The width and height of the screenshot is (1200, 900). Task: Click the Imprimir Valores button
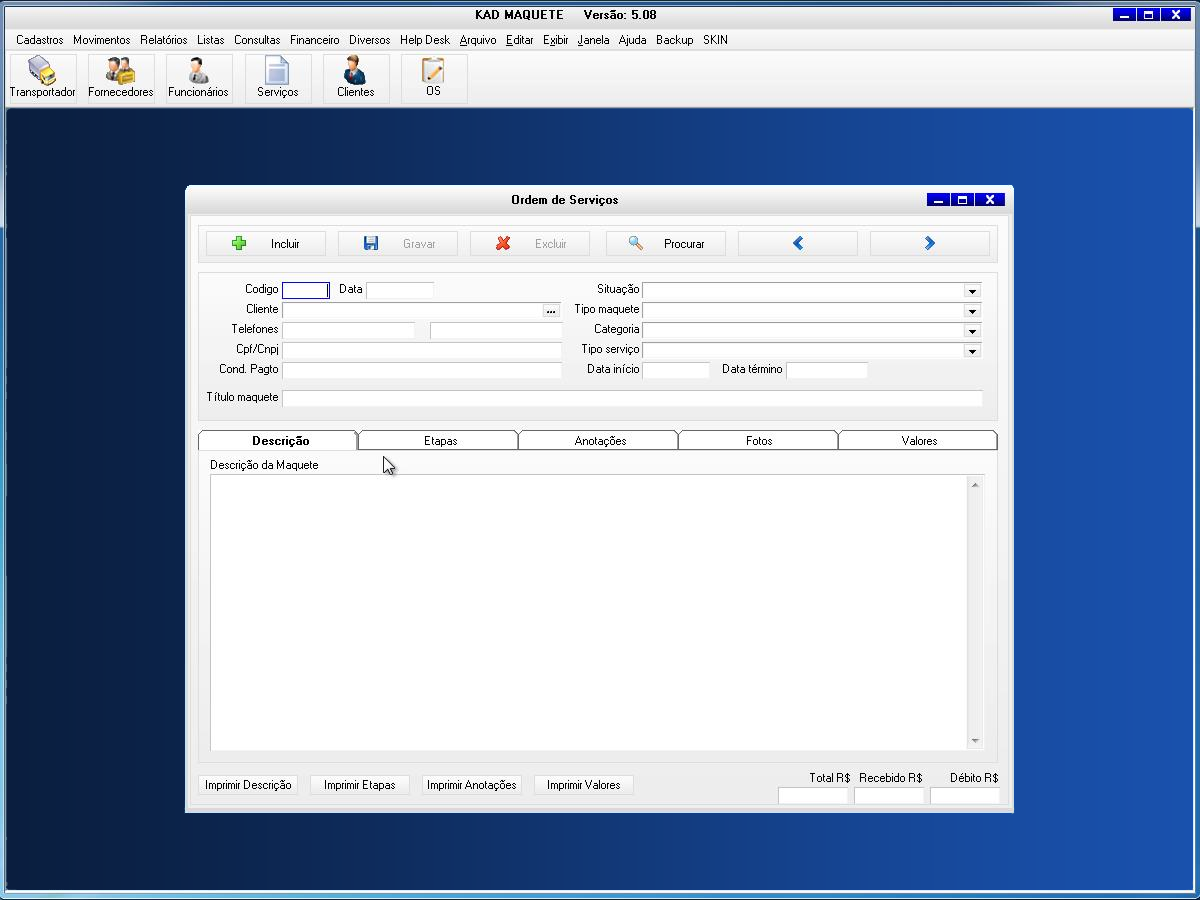point(584,785)
